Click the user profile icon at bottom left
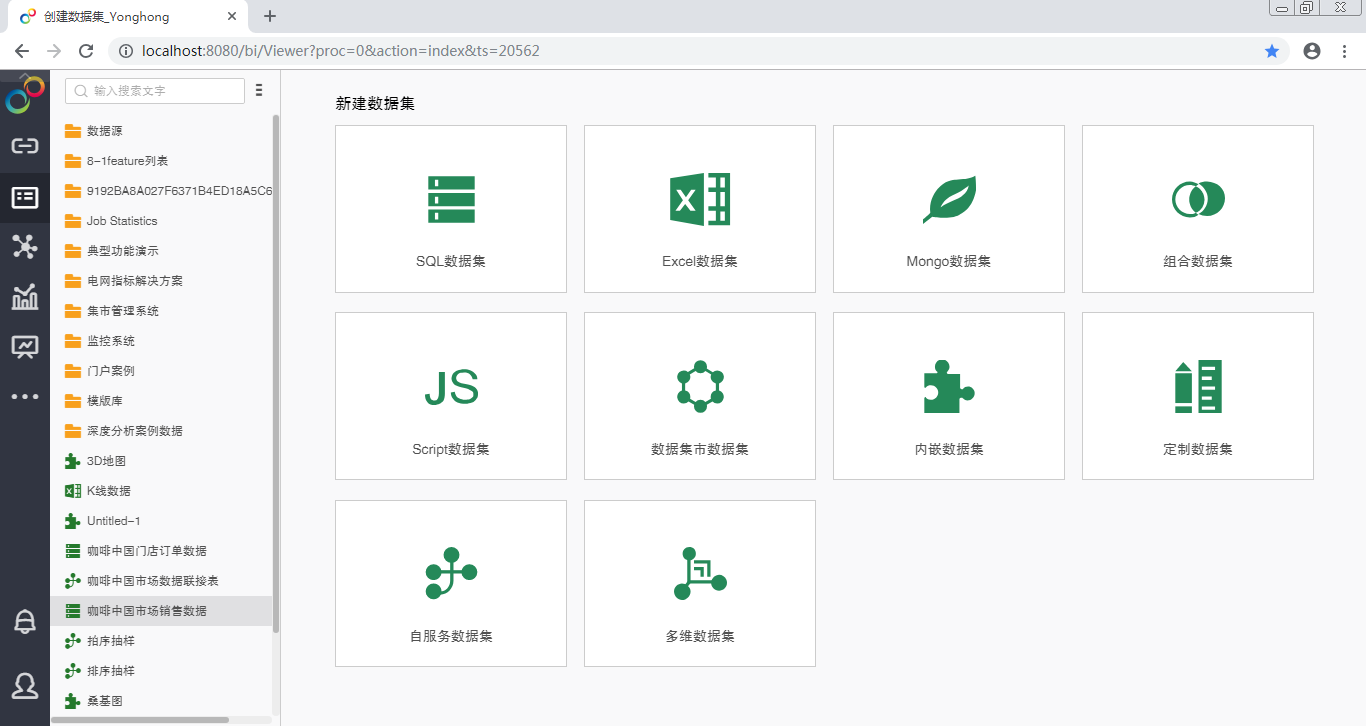1366x726 pixels. [25, 686]
